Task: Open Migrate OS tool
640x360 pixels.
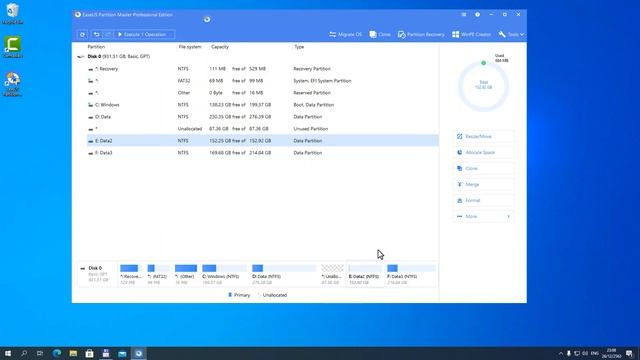Action: (x=346, y=35)
